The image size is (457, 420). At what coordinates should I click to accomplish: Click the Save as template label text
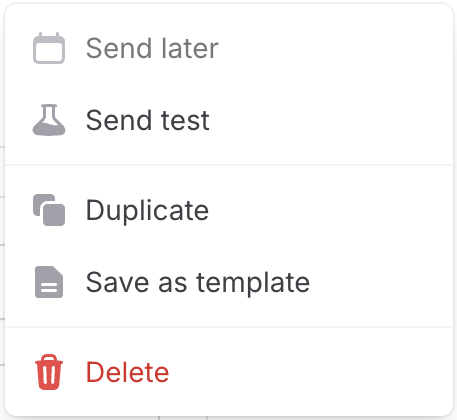coord(198,283)
